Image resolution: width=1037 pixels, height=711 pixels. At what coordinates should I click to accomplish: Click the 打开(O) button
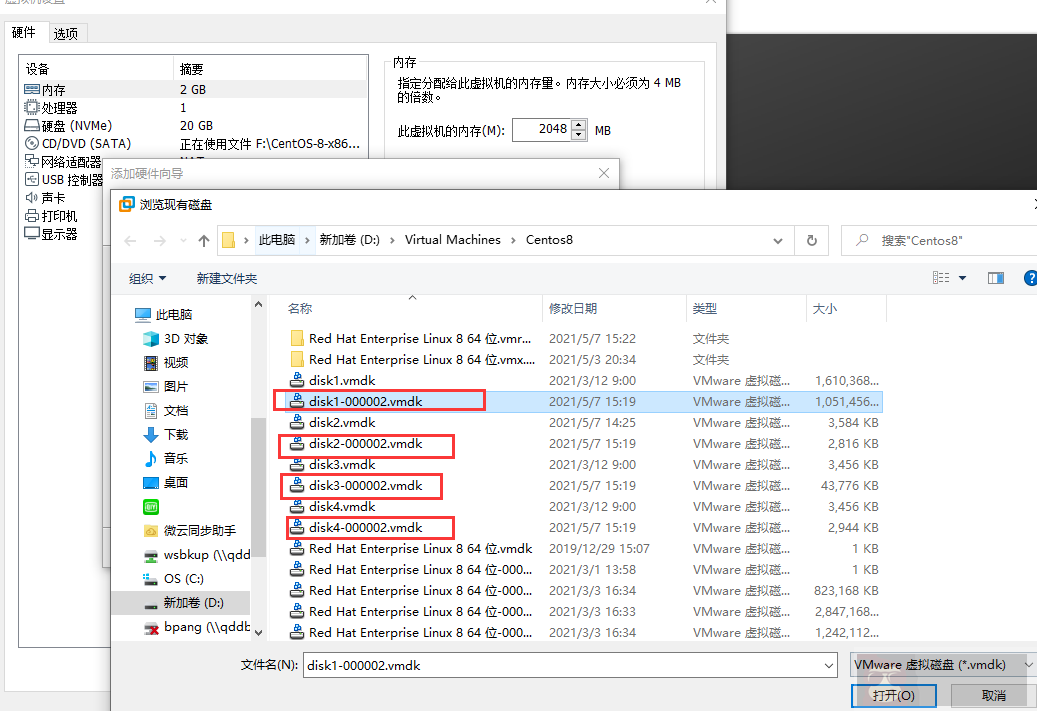[x=893, y=695]
